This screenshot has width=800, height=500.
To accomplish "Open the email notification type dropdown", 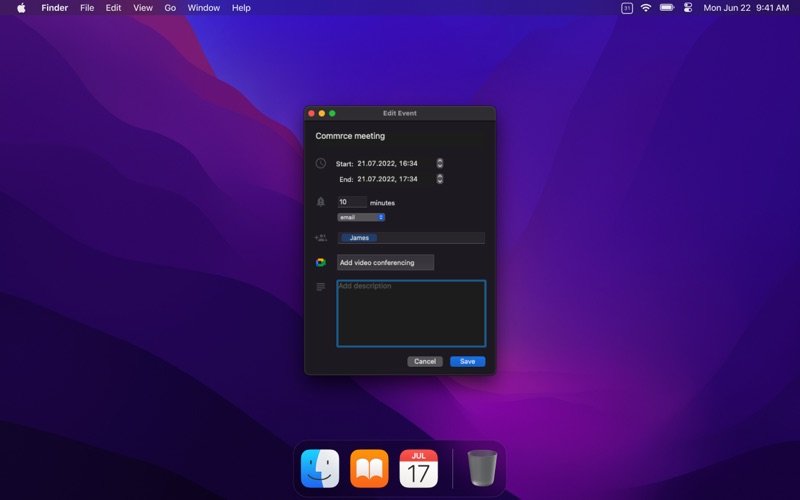I will tap(361, 217).
